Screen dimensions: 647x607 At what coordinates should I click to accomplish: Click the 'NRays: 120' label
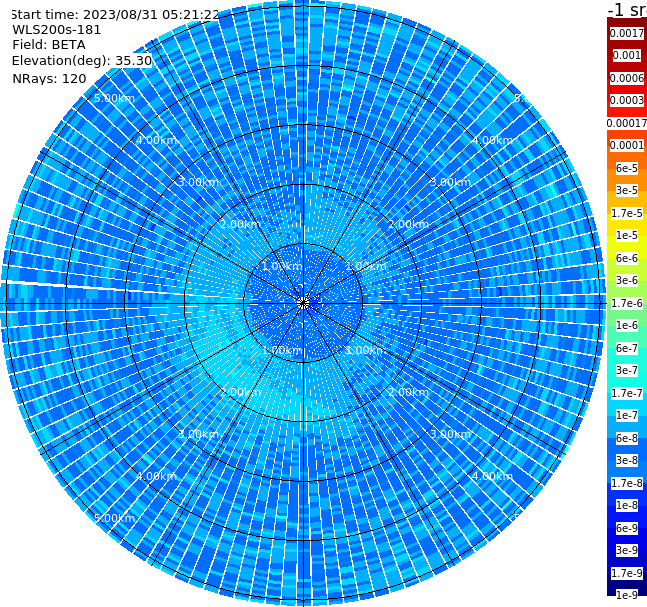(49, 78)
